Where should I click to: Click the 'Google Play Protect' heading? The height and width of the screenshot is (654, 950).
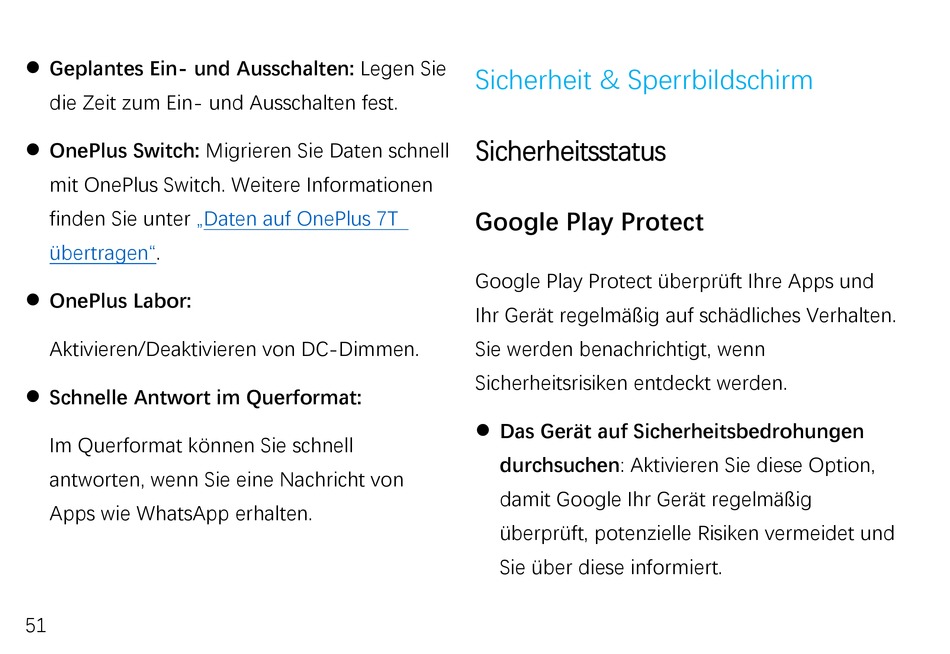(x=589, y=222)
